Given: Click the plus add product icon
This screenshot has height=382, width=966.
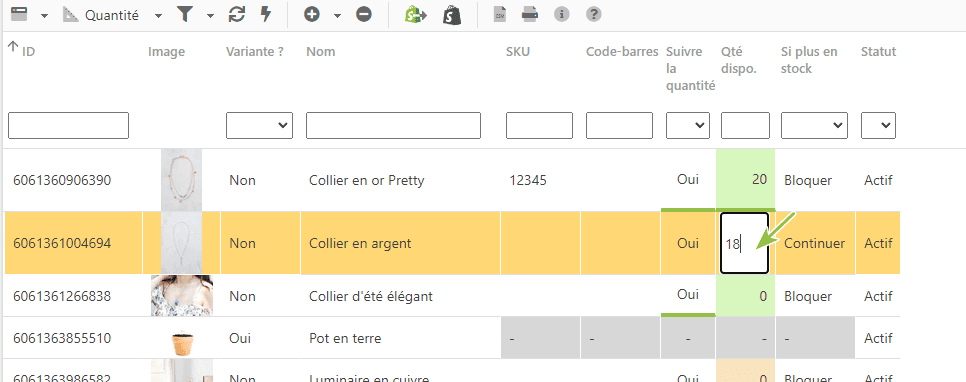Looking at the screenshot, I should [312, 15].
